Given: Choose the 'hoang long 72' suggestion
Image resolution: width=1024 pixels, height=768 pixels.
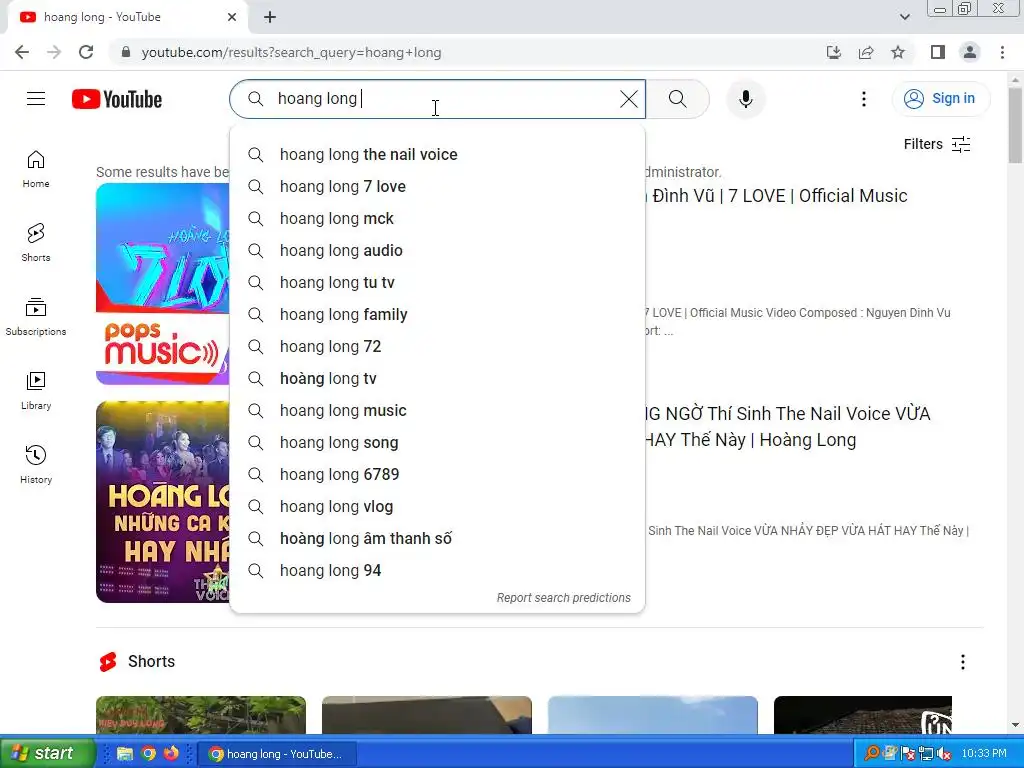Looking at the screenshot, I should pyautogui.click(x=438, y=347).
